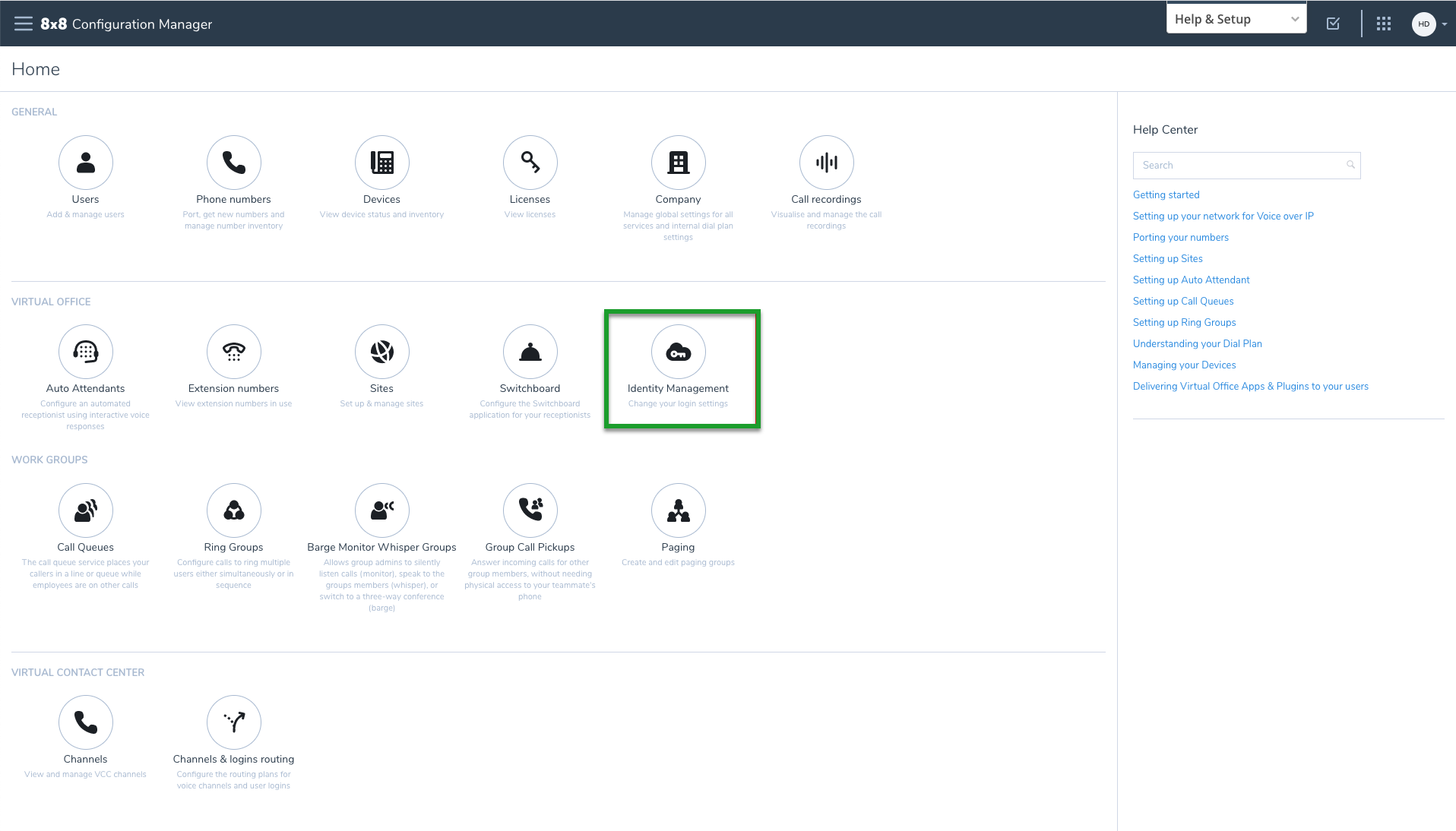1456x831 pixels.
Task: Click the Group Call Pickups label
Action: (530, 548)
